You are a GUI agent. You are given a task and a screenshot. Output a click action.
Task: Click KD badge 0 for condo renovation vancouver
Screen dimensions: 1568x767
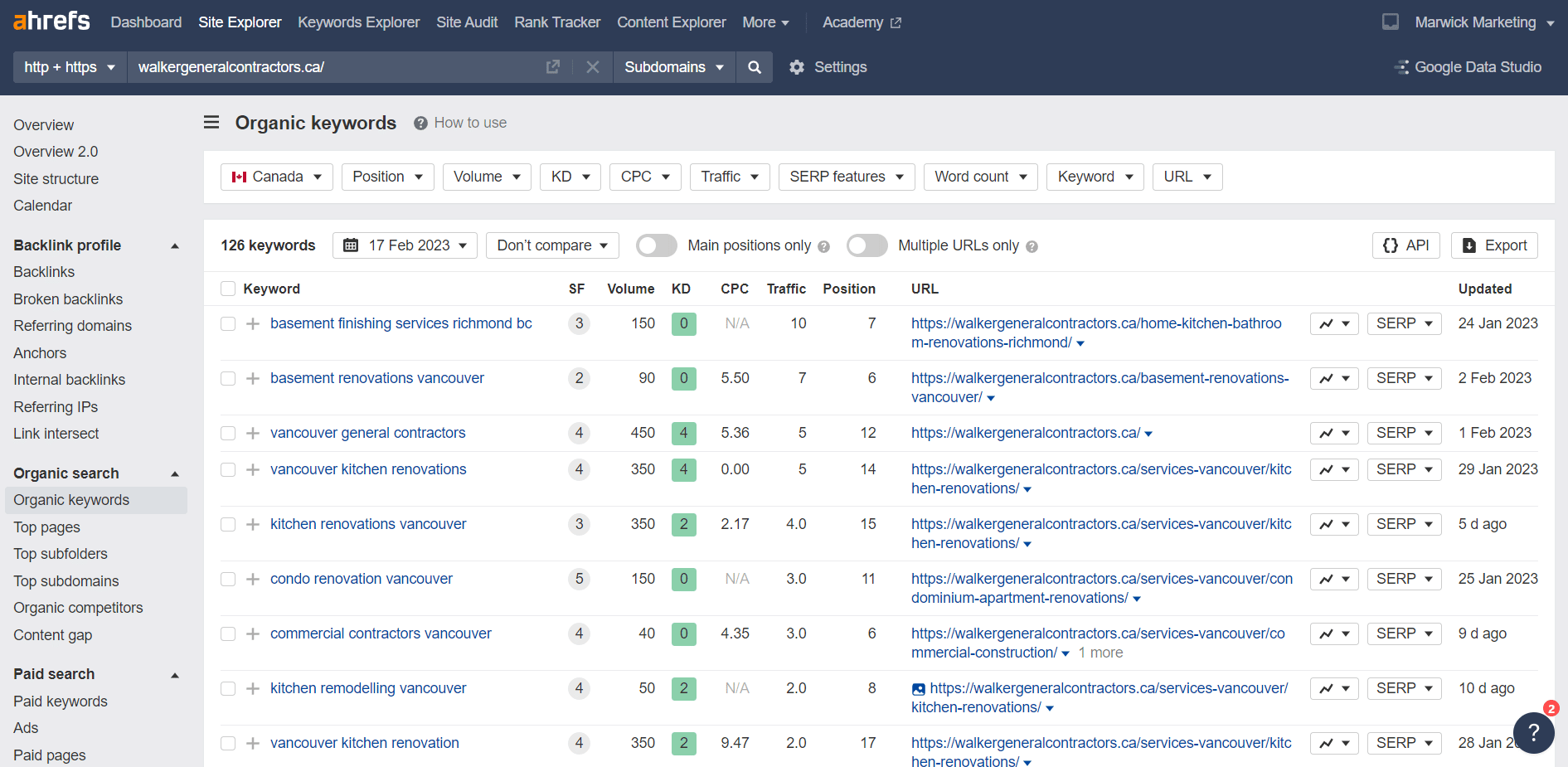point(683,579)
